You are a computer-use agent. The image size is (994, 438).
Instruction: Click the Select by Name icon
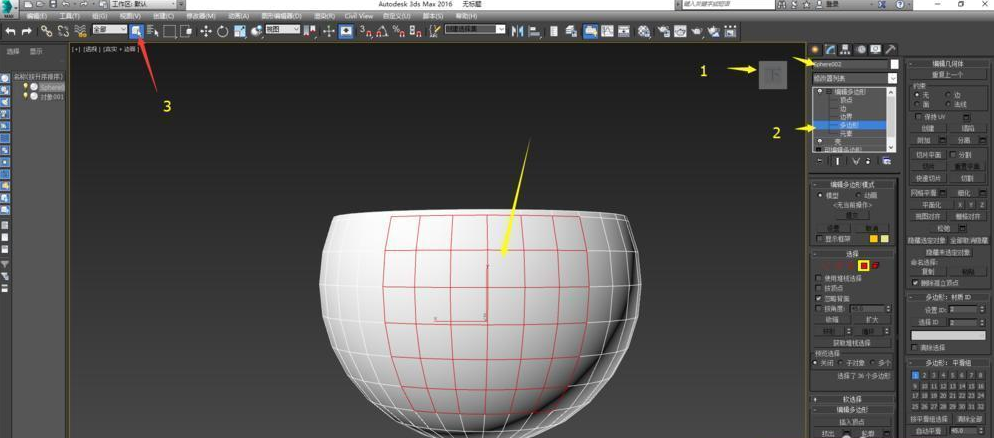(152, 31)
